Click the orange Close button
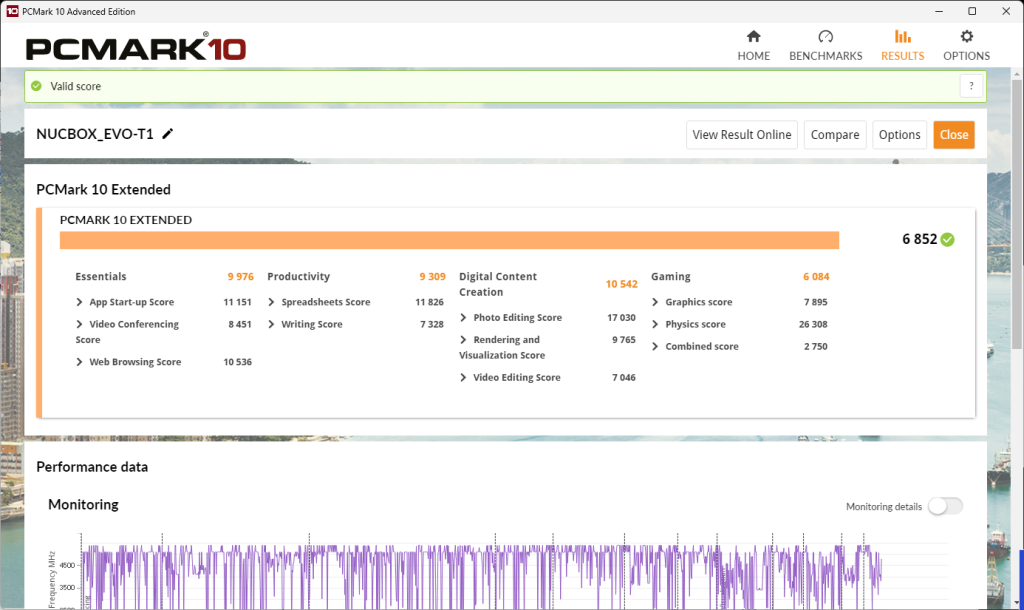Screen dimensions: 1024x610 click(954, 135)
